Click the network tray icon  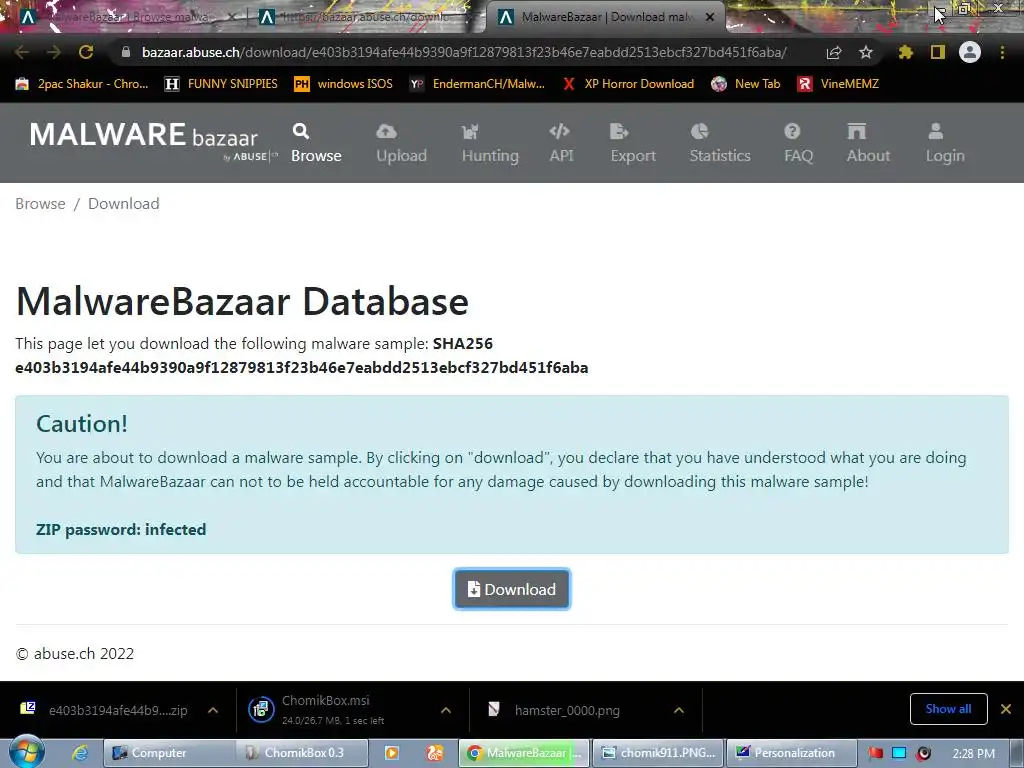(899, 753)
